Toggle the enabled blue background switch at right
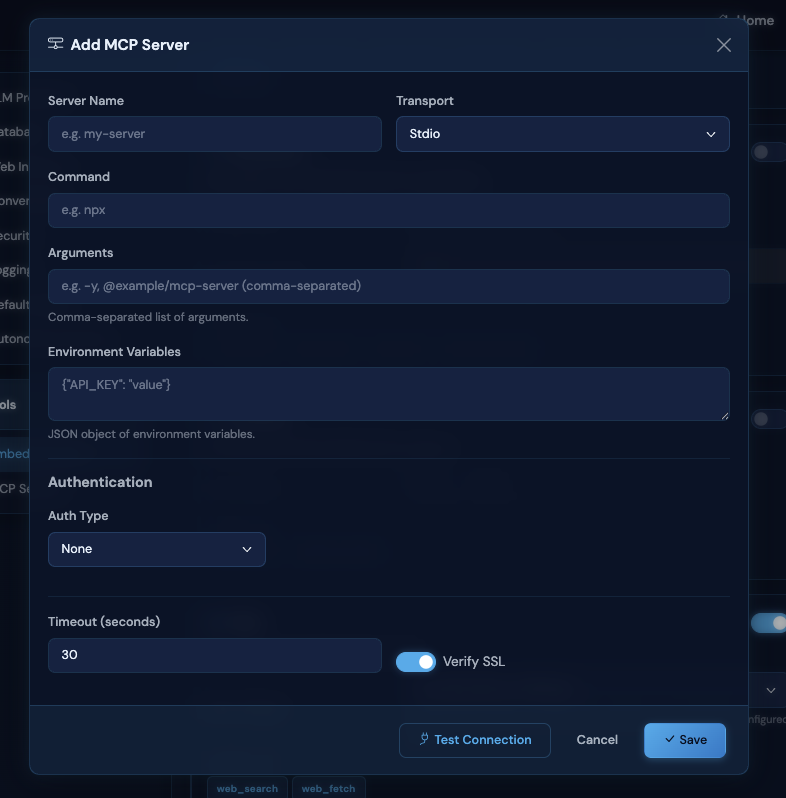 (x=769, y=623)
